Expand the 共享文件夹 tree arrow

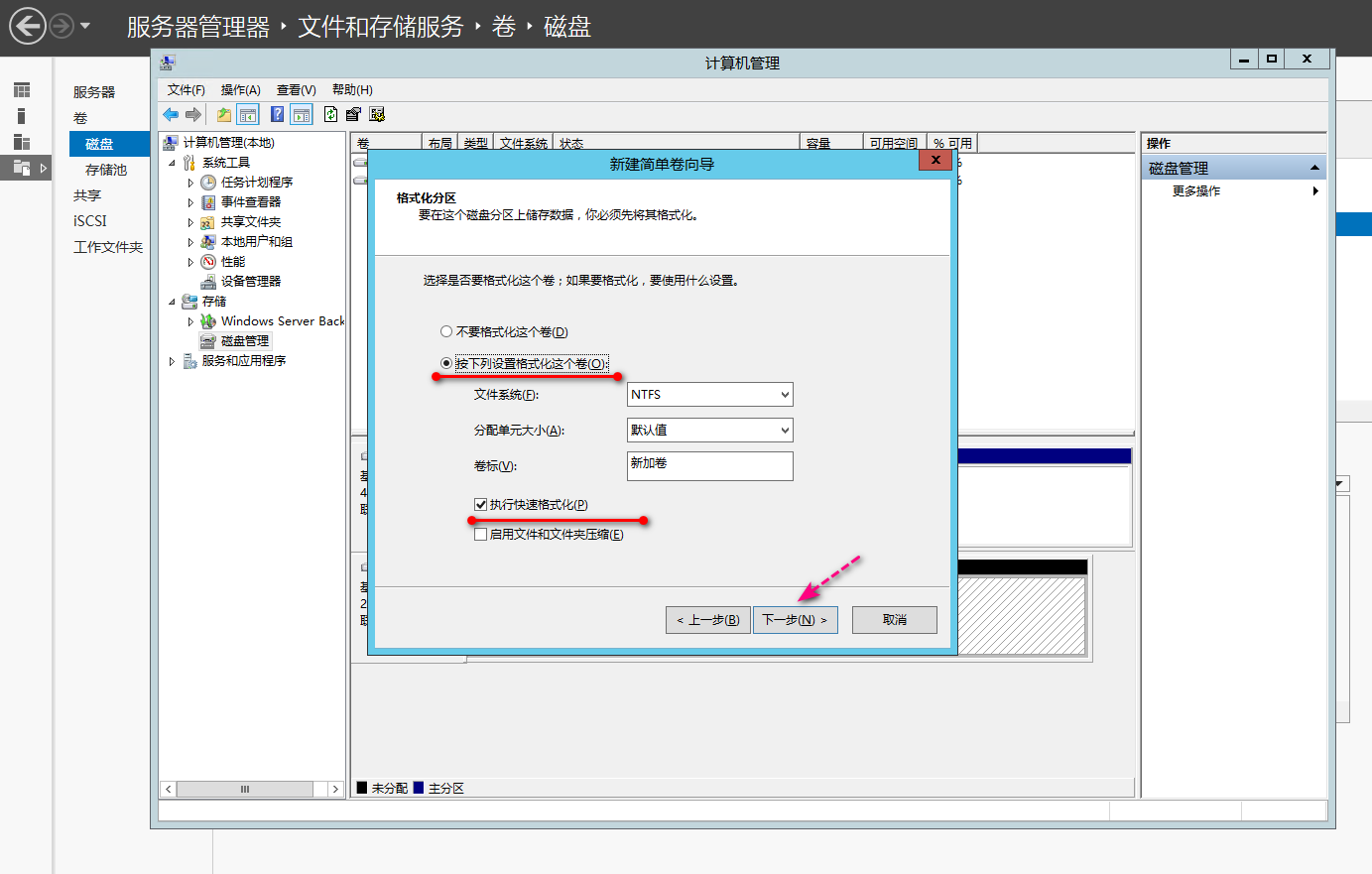pos(190,222)
